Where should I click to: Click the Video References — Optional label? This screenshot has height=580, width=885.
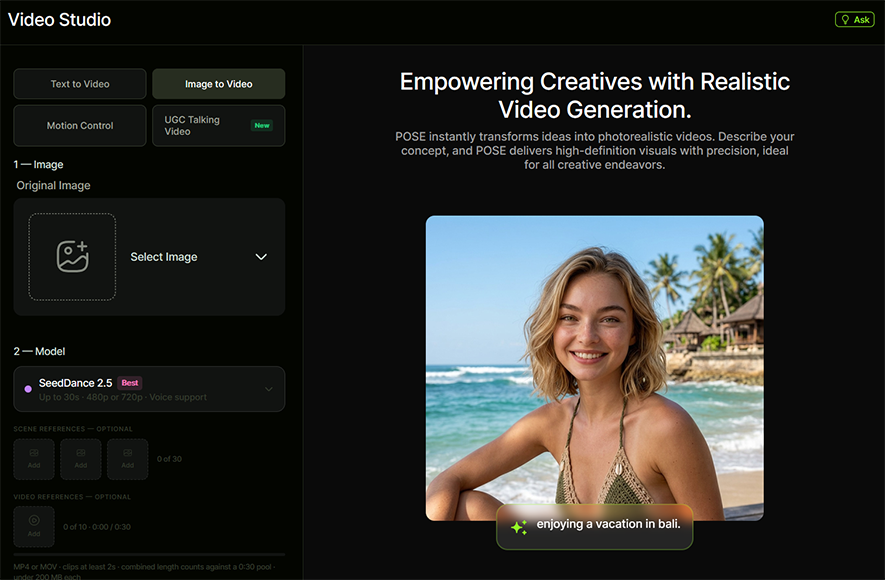point(72,497)
